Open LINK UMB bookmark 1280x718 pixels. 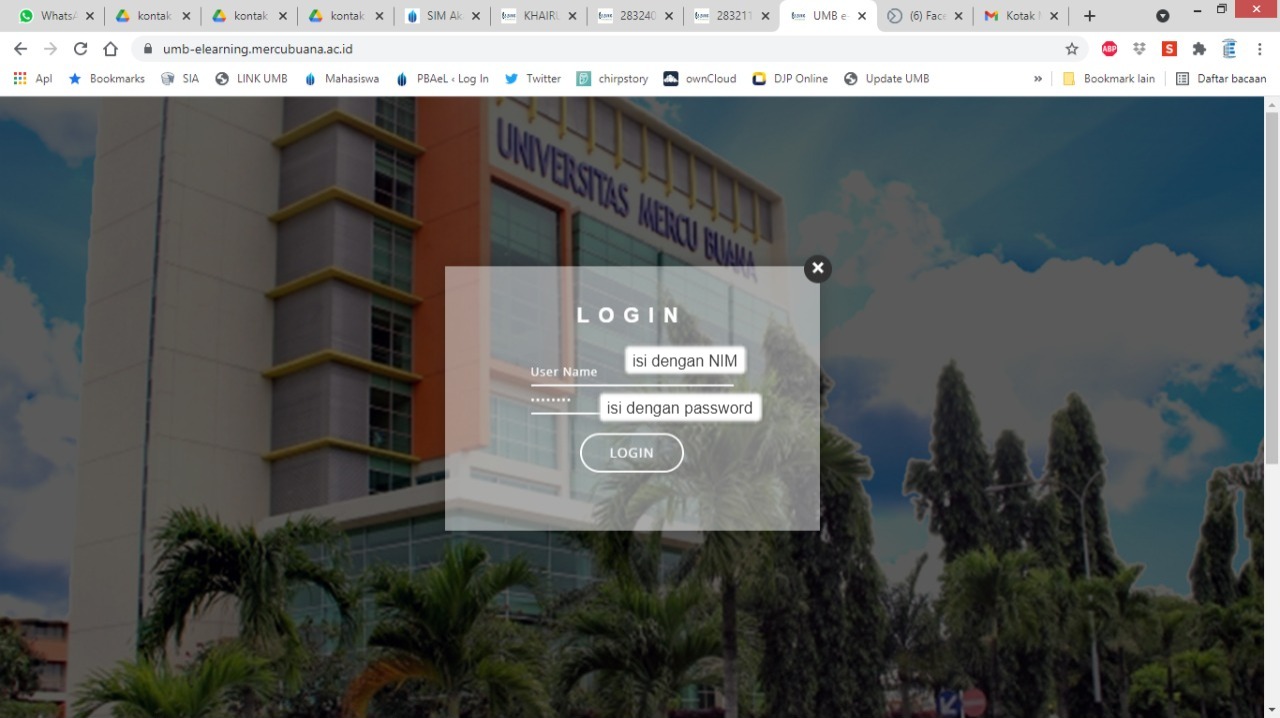pyautogui.click(x=251, y=78)
